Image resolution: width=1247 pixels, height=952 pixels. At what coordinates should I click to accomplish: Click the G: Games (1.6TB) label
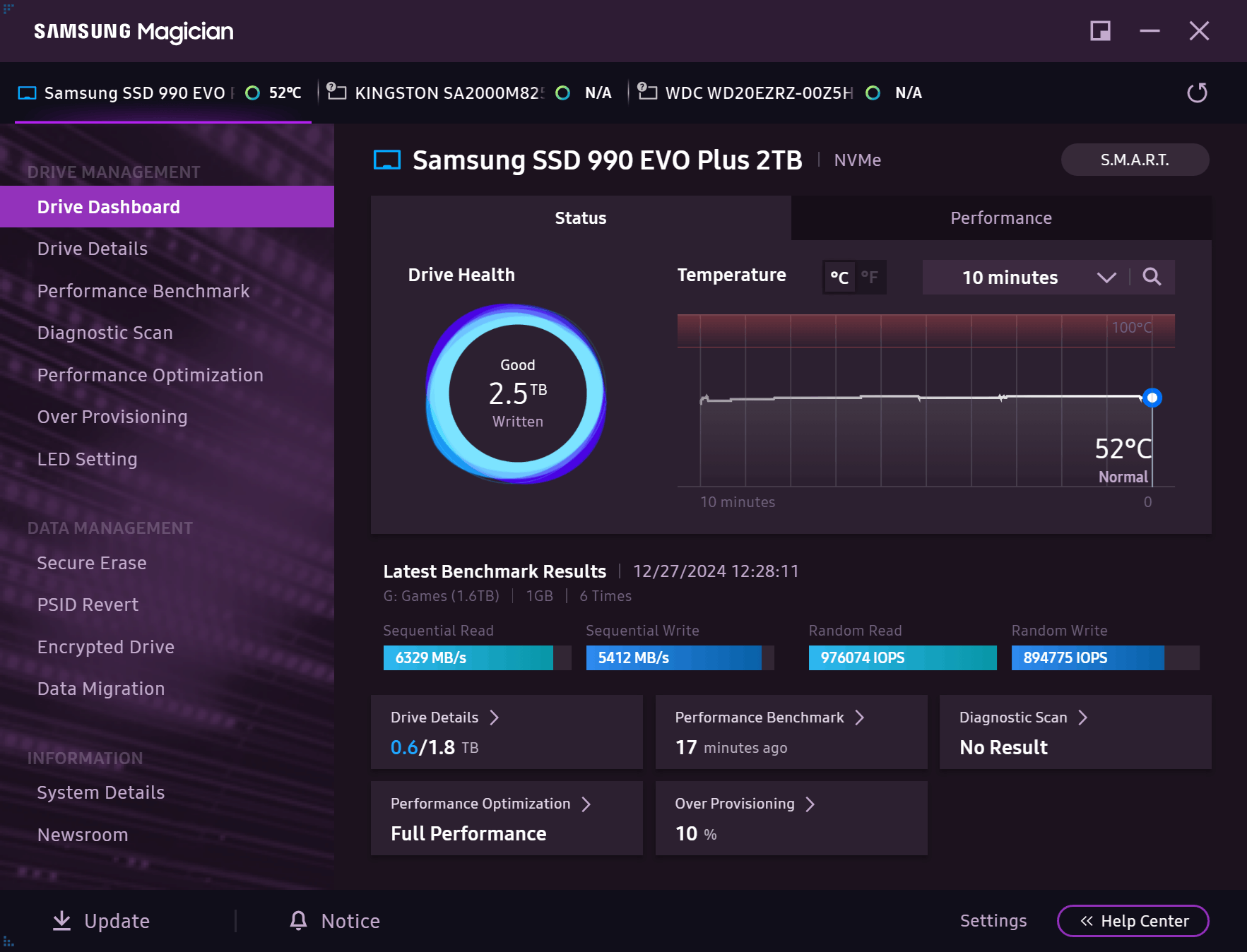pos(442,596)
